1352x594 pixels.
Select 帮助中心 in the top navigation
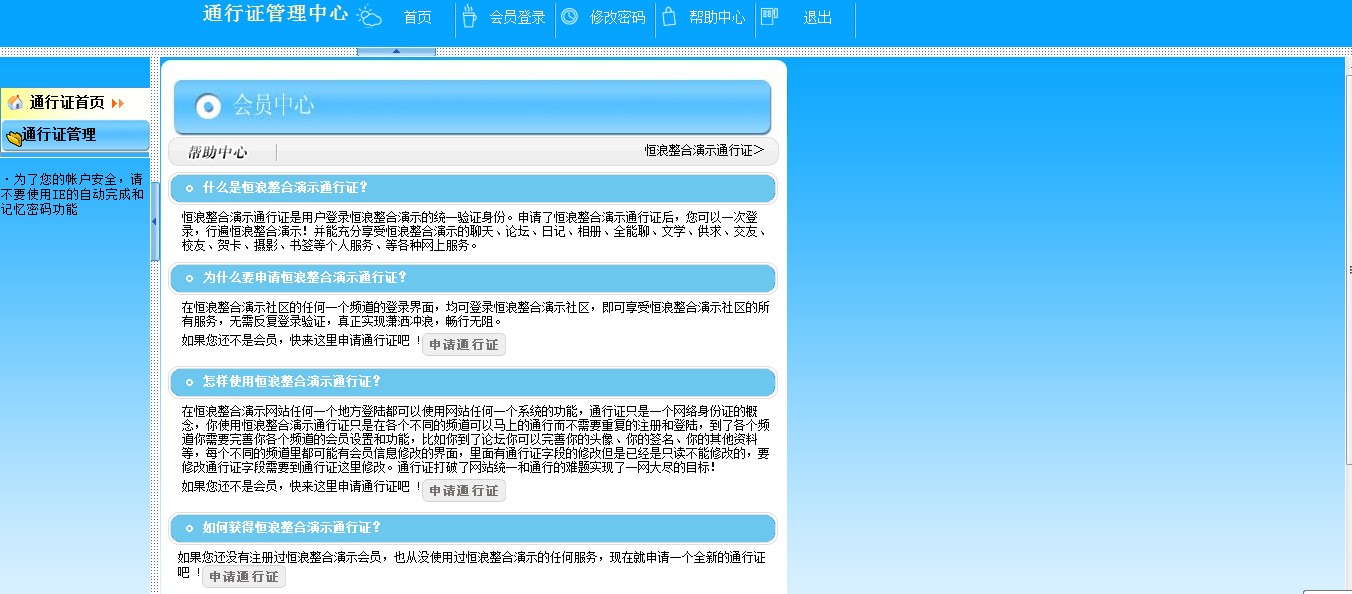717,17
